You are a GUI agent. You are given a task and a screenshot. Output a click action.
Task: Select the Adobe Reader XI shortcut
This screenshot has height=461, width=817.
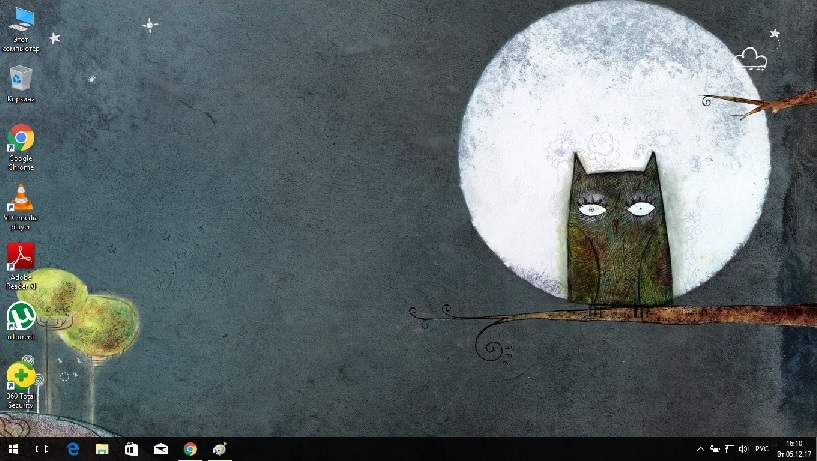21,266
